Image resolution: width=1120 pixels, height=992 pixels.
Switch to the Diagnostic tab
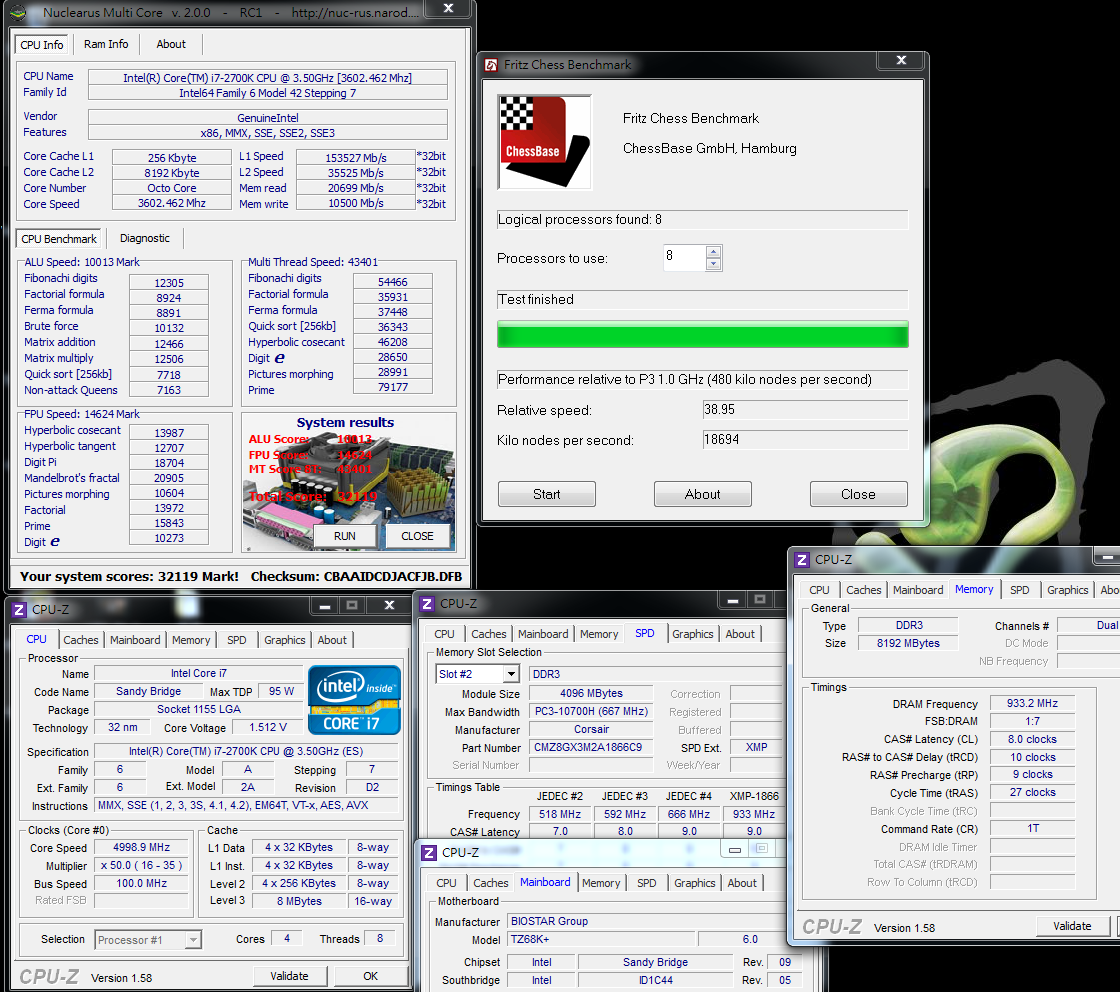(145, 239)
